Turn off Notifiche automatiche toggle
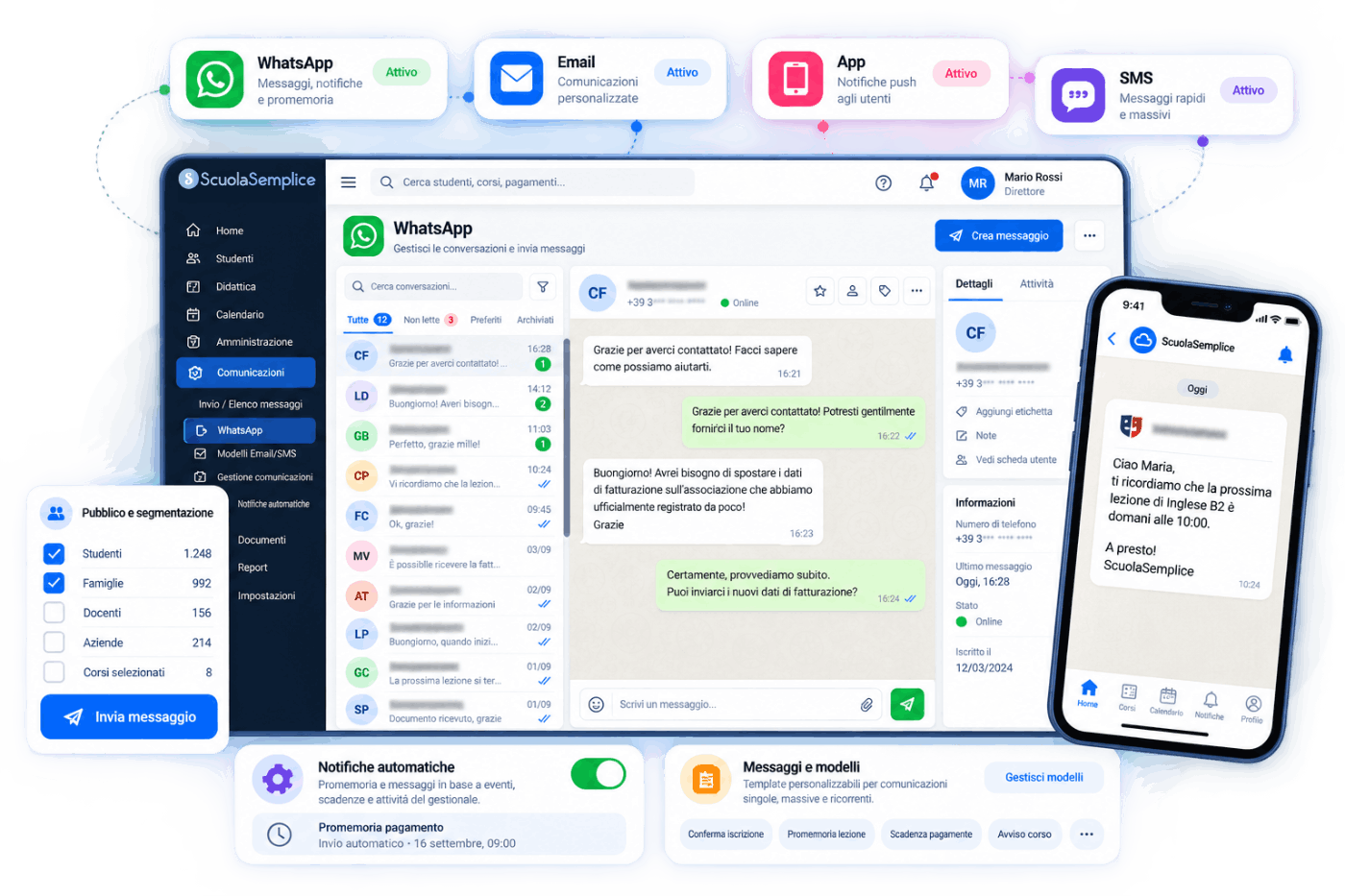The image size is (1345, 896). coord(598,774)
